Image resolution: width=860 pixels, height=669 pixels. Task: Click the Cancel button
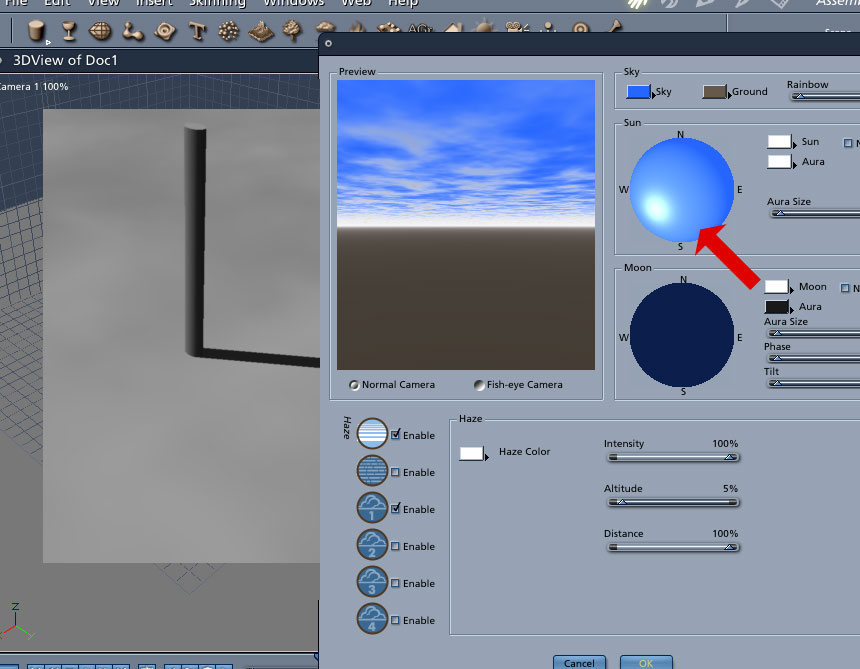coord(579,662)
